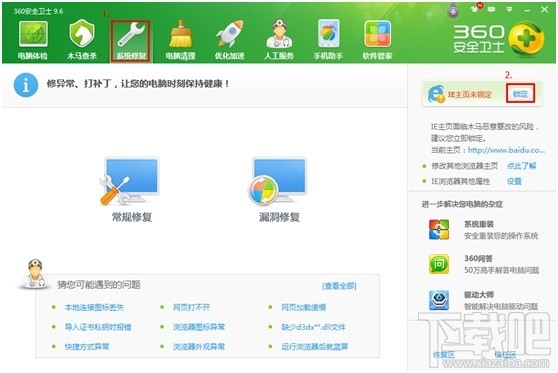This screenshot has height=373, width=558.
Task: Open 优化加速 rocket icon
Action: (230, 33)
